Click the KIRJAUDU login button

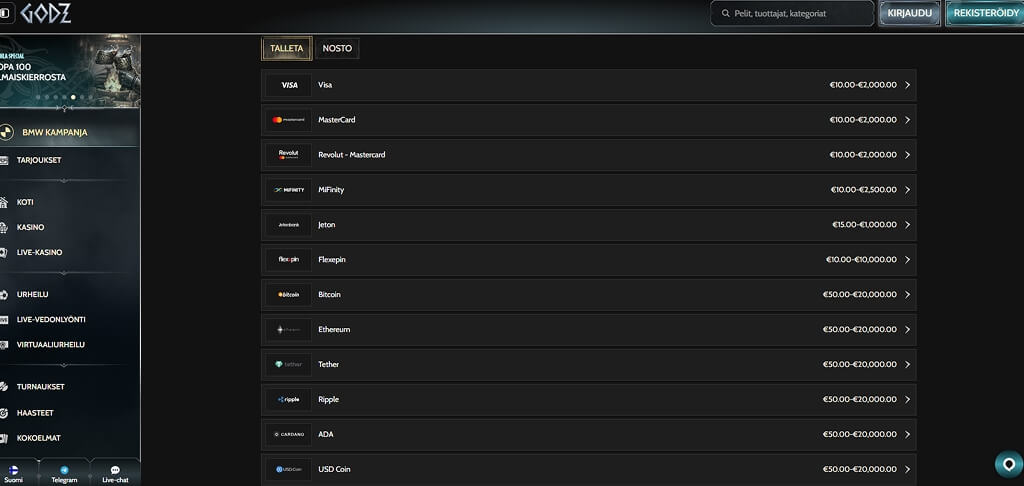910,13
